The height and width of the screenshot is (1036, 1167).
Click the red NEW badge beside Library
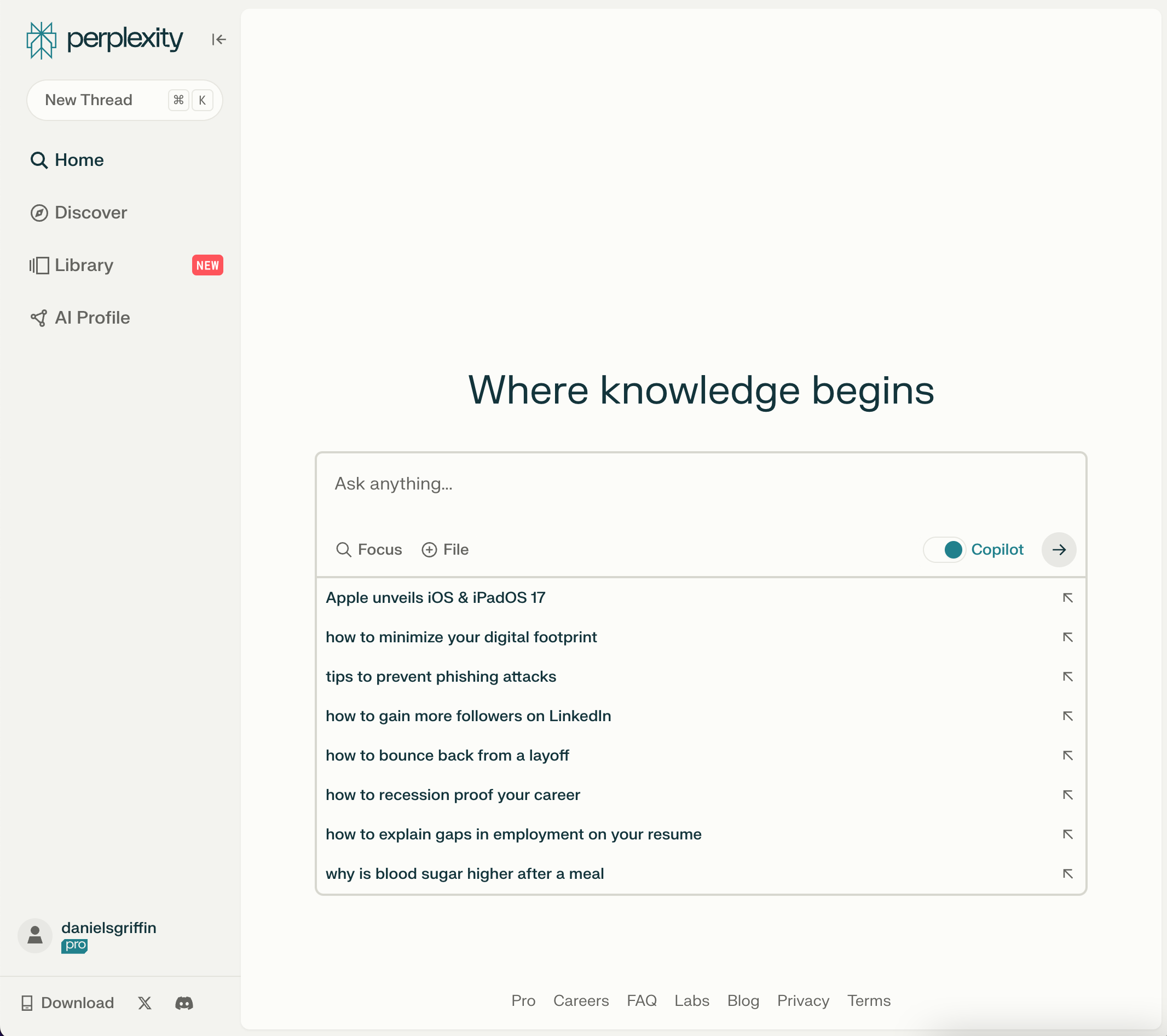coord(208,265)
